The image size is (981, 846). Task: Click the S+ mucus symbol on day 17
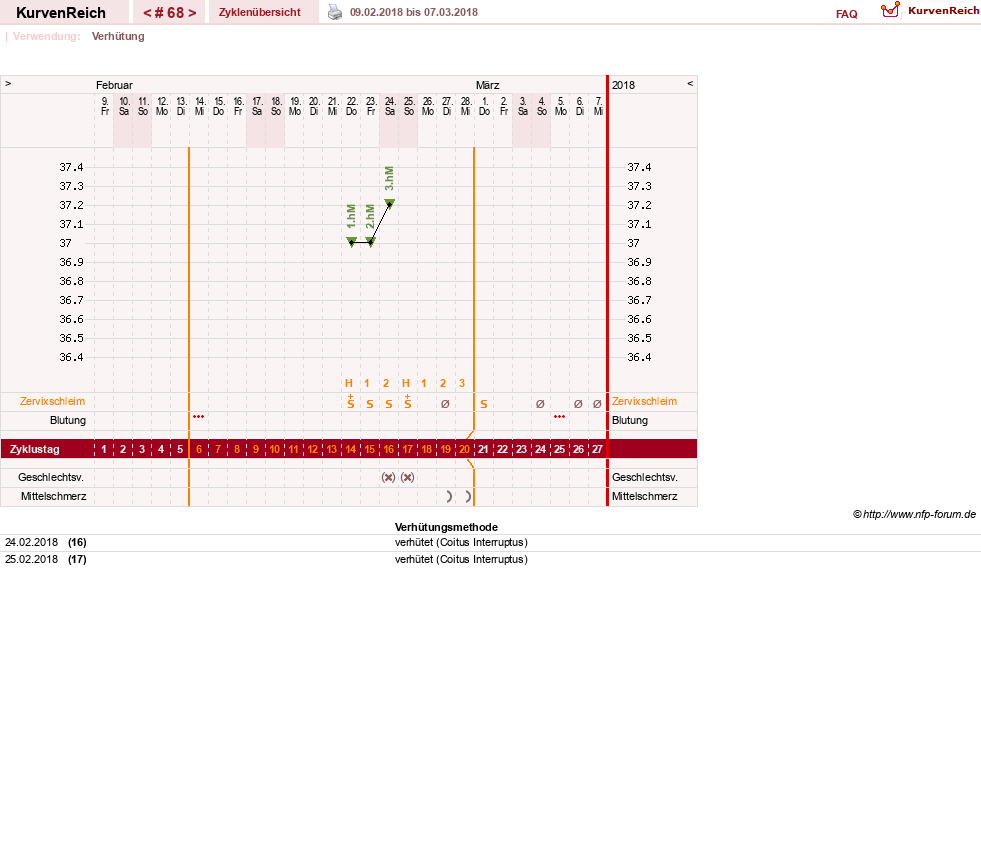[x=408, y=402]
